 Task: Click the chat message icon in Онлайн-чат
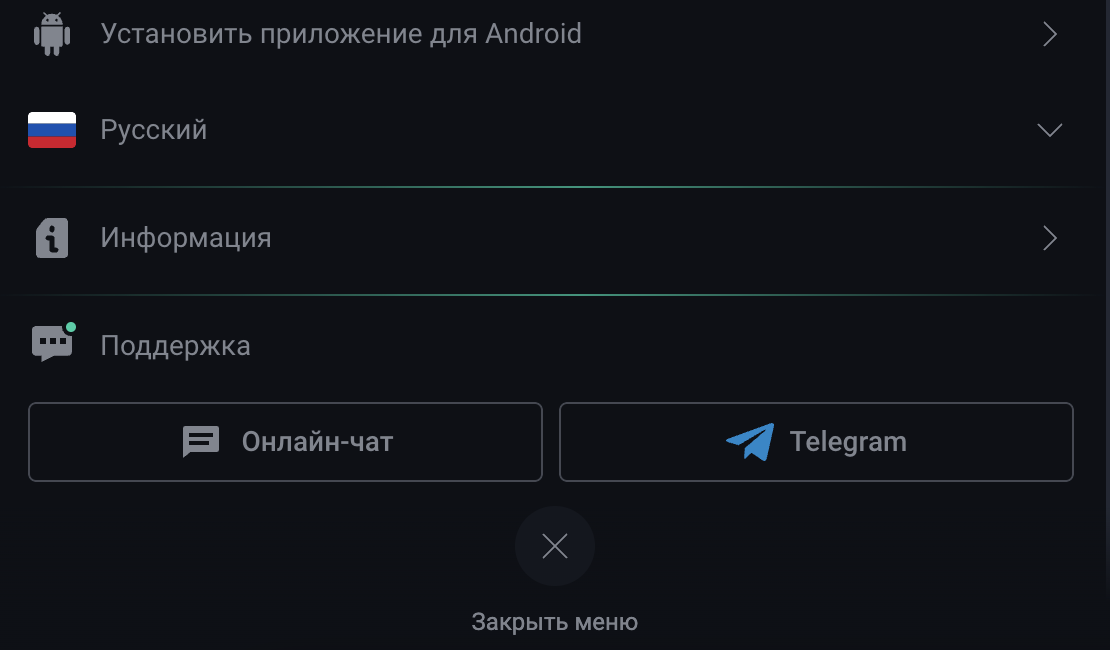pyautogui.click(x=201, y=442)
